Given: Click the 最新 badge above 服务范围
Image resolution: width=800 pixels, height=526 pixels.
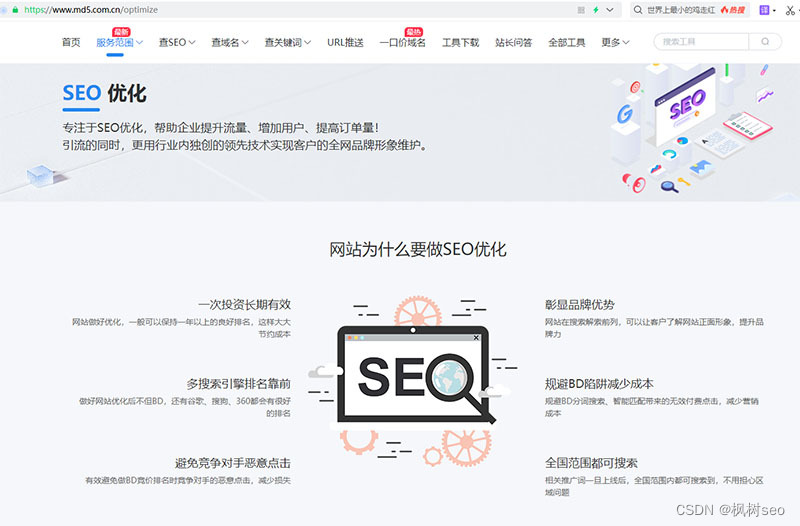Looking at the screenshot, I should pyautogui.click(x=121, y=32).
